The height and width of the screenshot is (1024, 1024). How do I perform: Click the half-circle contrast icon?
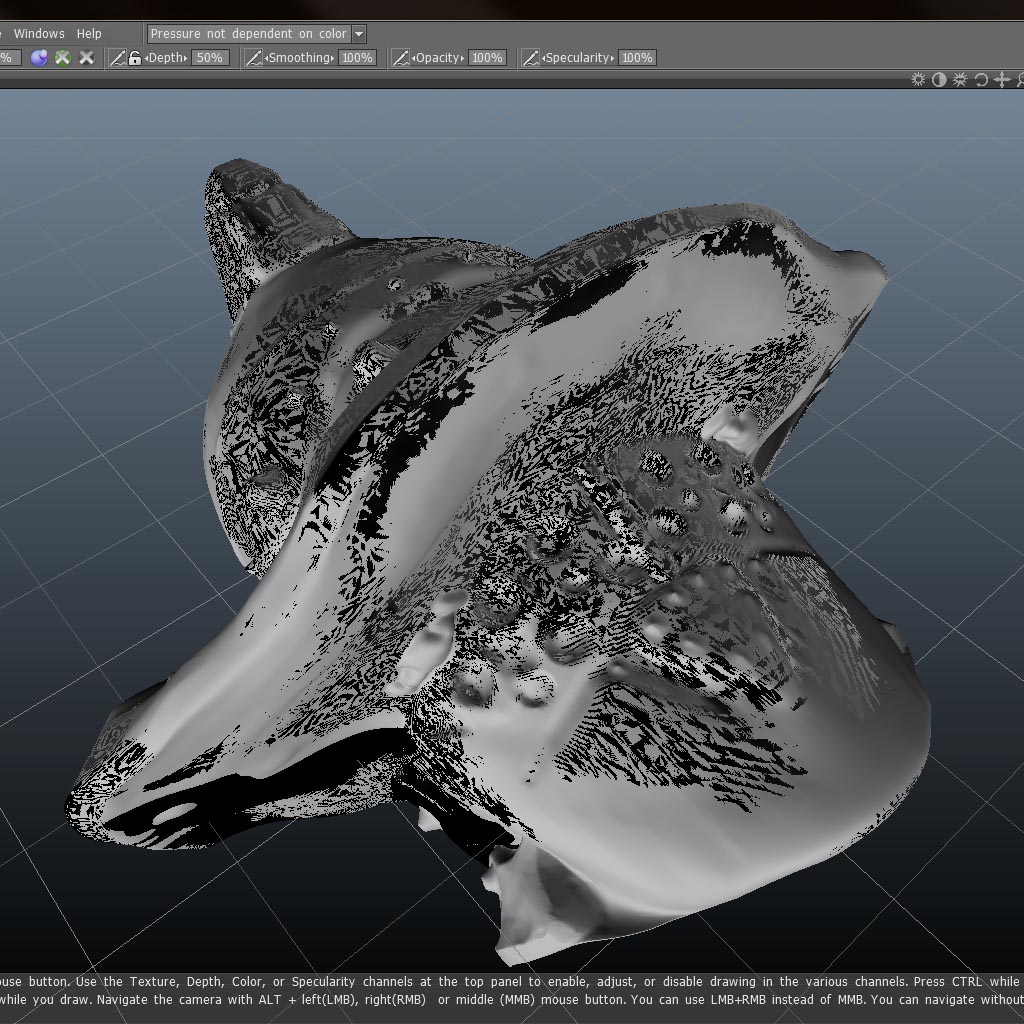coord(939,80)
